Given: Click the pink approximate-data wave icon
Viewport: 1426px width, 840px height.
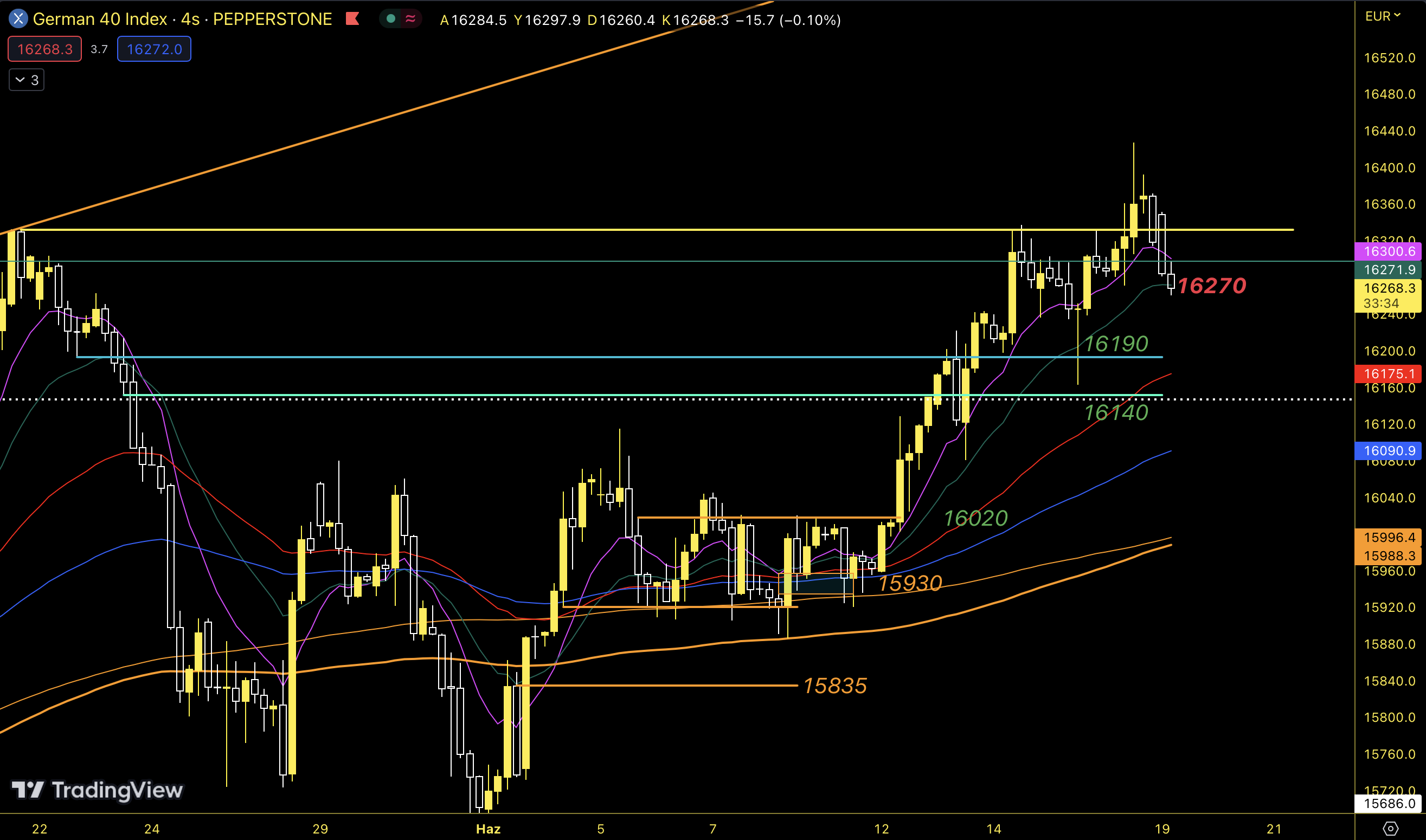Looking at the screenshot, I should pos(410,20).
